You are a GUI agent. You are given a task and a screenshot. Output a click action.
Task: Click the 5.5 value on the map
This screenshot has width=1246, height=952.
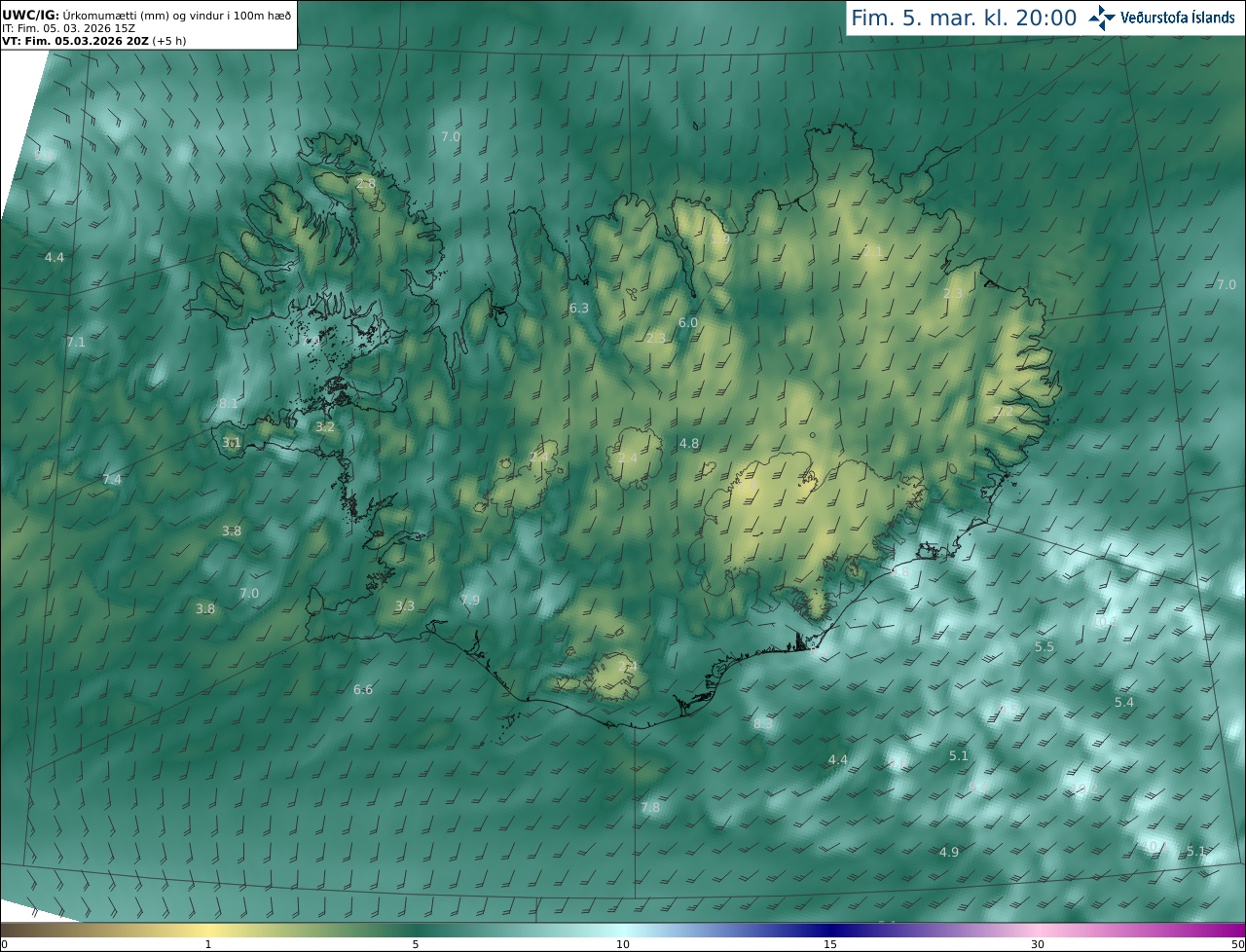pyautogui.click(x=1044, y=647)
